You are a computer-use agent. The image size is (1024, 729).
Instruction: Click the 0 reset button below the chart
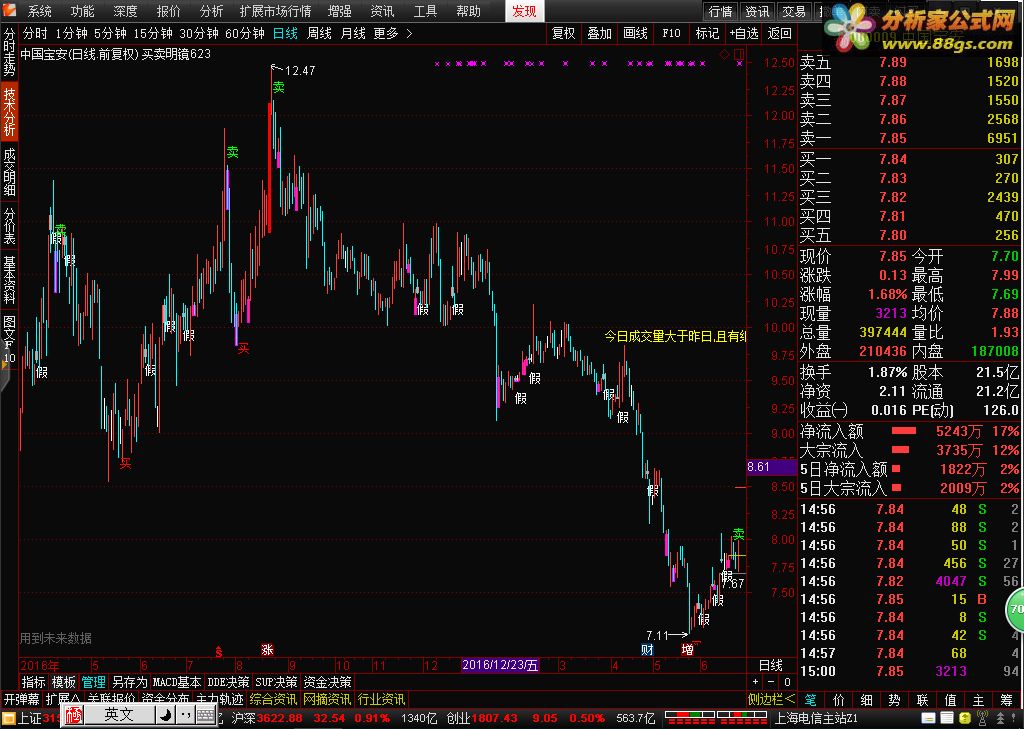point(788,682)
